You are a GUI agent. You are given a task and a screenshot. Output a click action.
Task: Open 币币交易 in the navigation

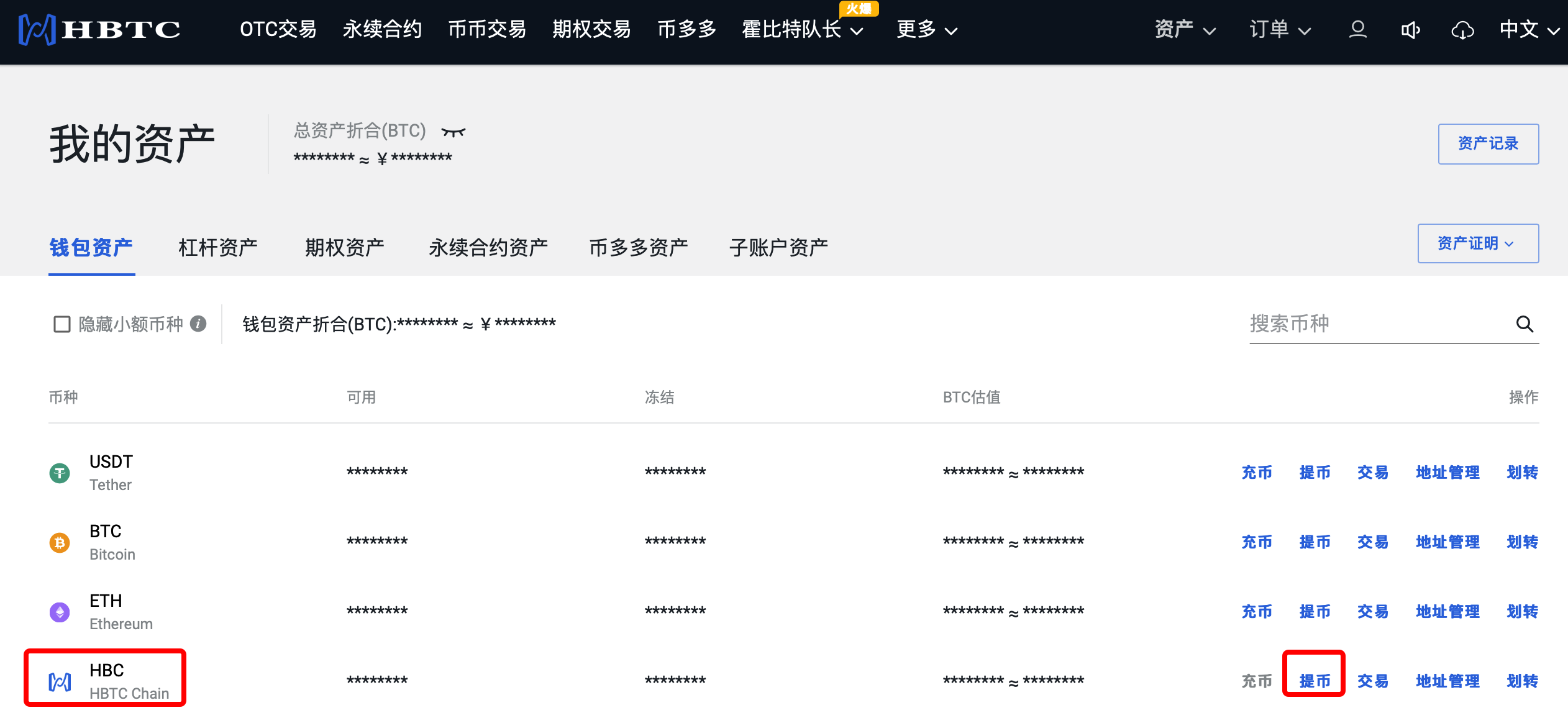487,29
